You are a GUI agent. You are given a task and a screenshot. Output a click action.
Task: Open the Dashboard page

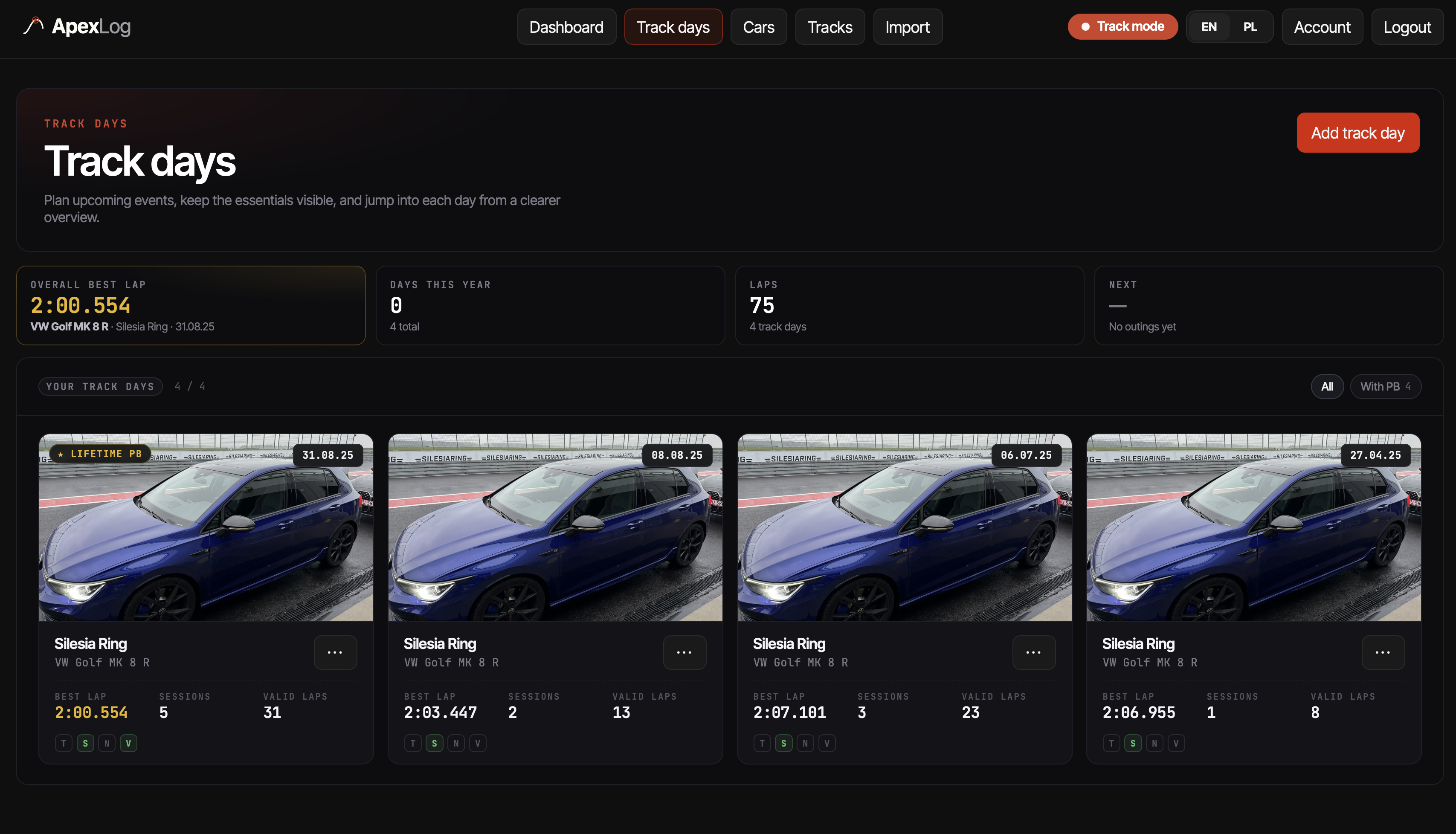(566, 27)
